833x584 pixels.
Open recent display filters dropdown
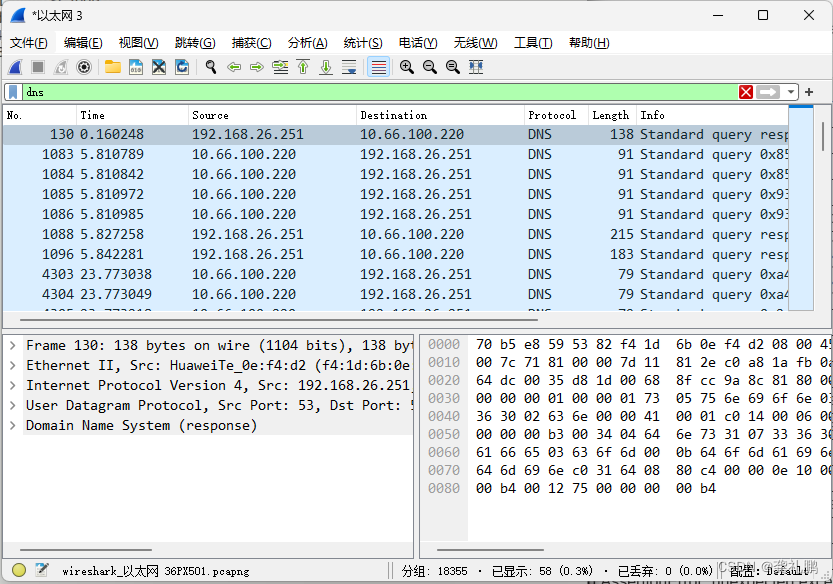click(x=790, y=92)
